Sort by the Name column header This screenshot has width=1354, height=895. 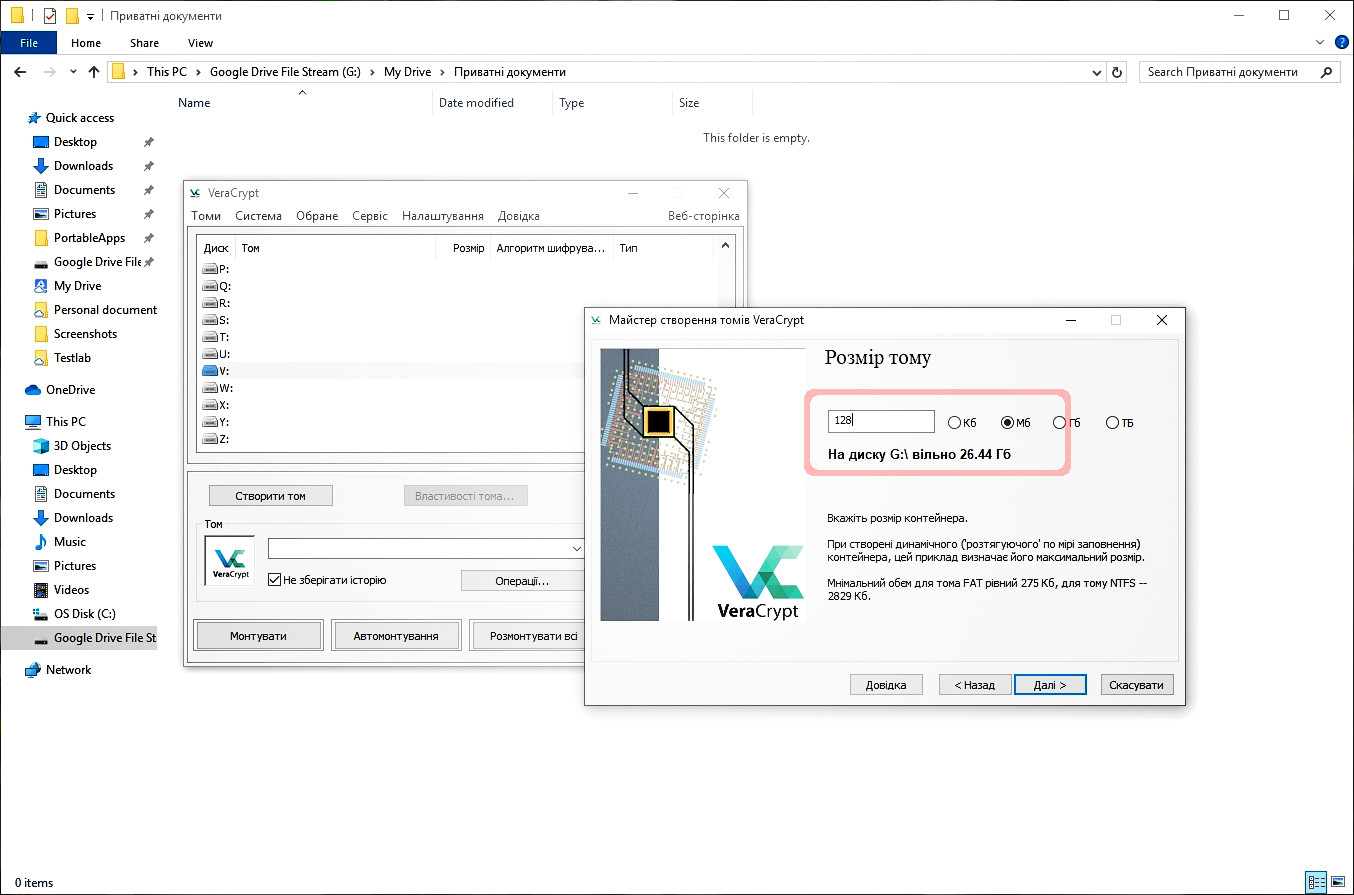tap(194, 103)
